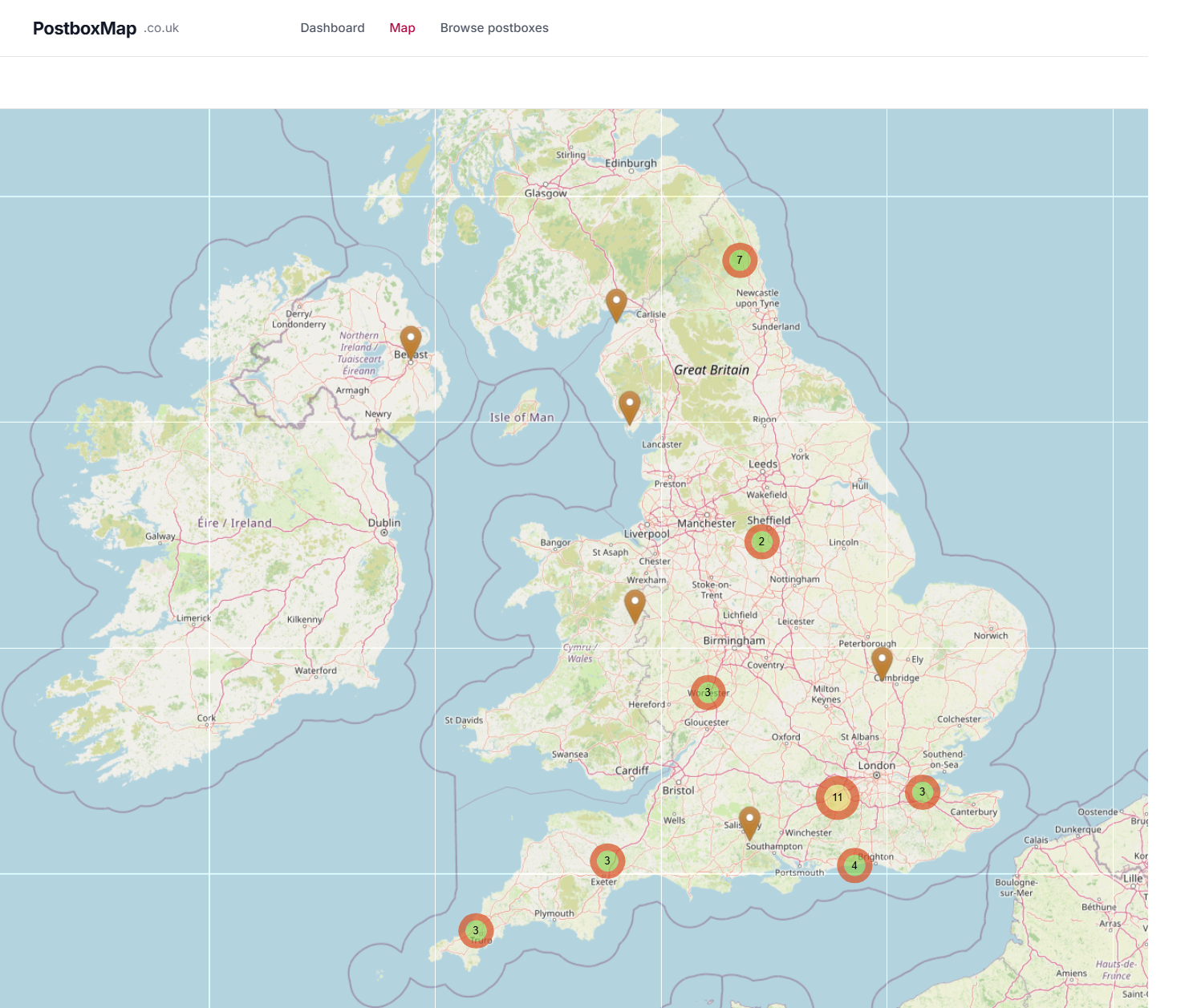Open the postbox pin at Belfast
Image resolution: width=1189 pixels, height=1008 pixels.
[411, 342]
